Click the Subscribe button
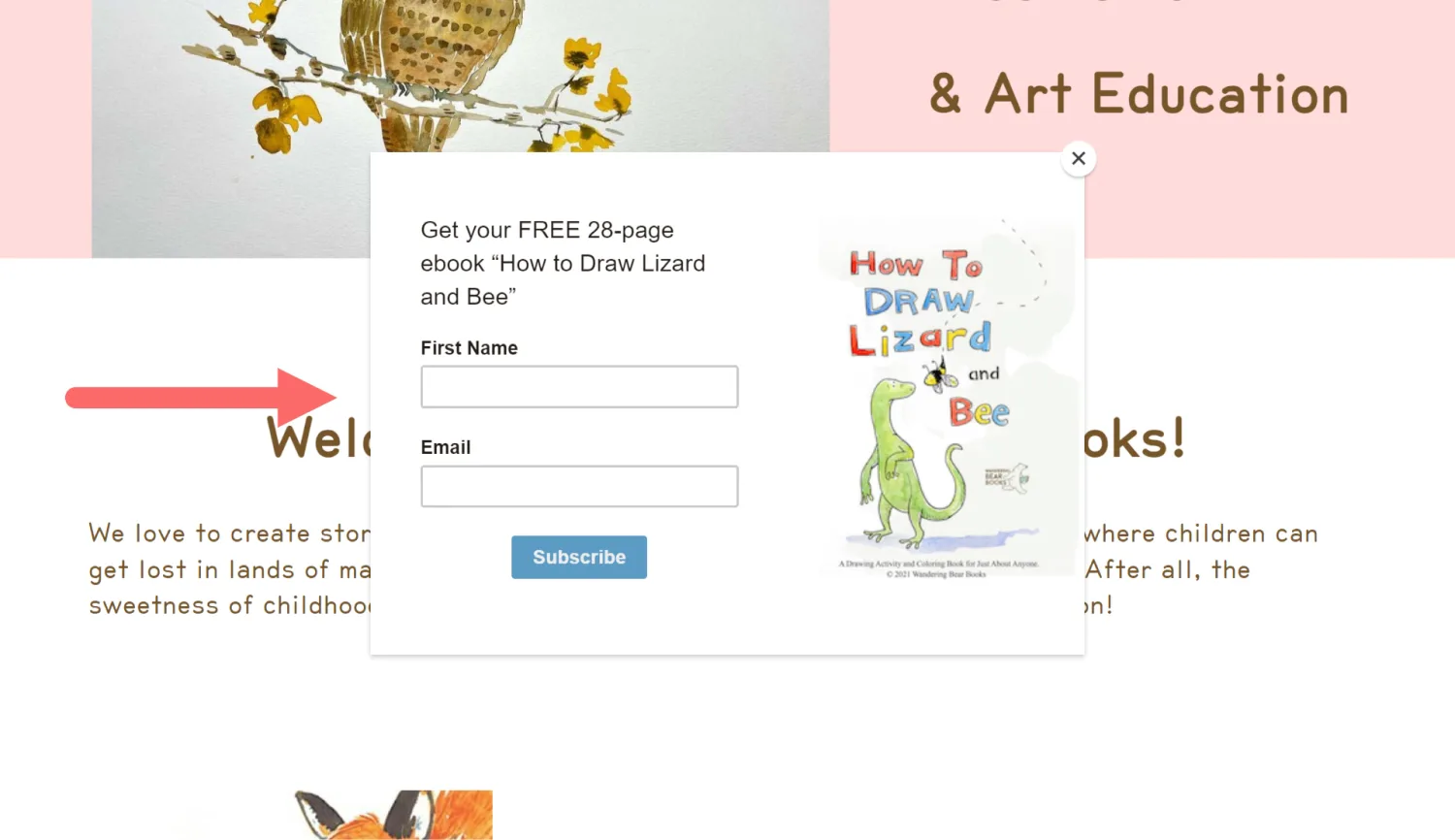Screen dimensions: 1455x840 [x=579, y=557]
